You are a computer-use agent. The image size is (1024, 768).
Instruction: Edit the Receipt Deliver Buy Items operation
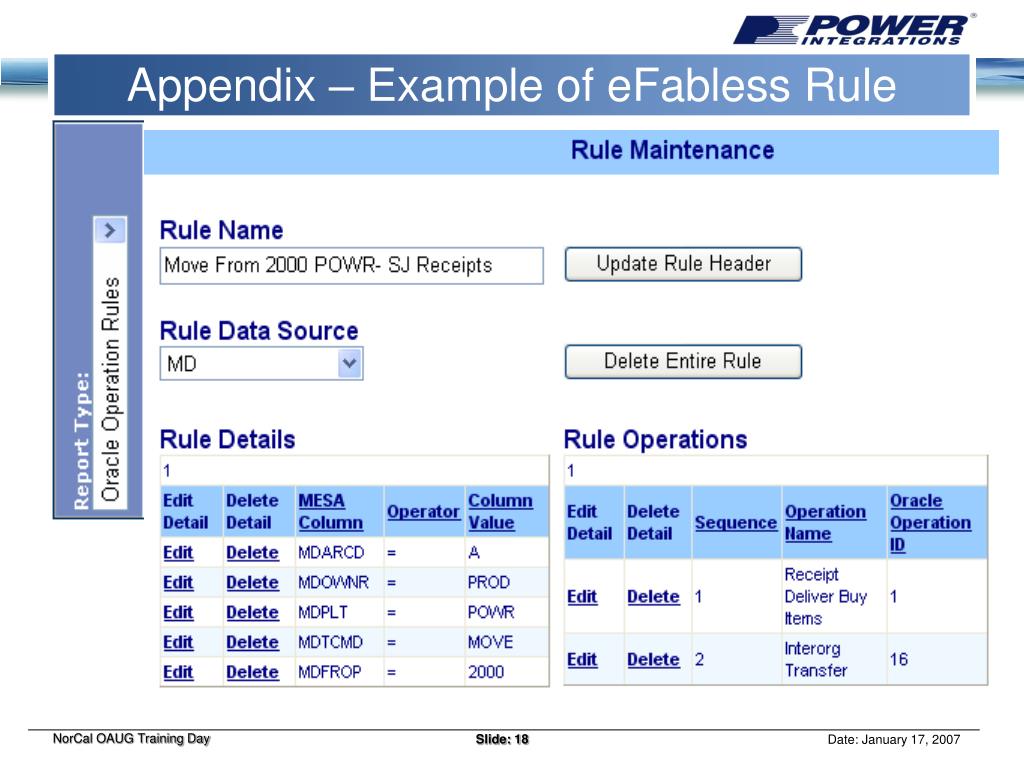(x=582, y=596)
